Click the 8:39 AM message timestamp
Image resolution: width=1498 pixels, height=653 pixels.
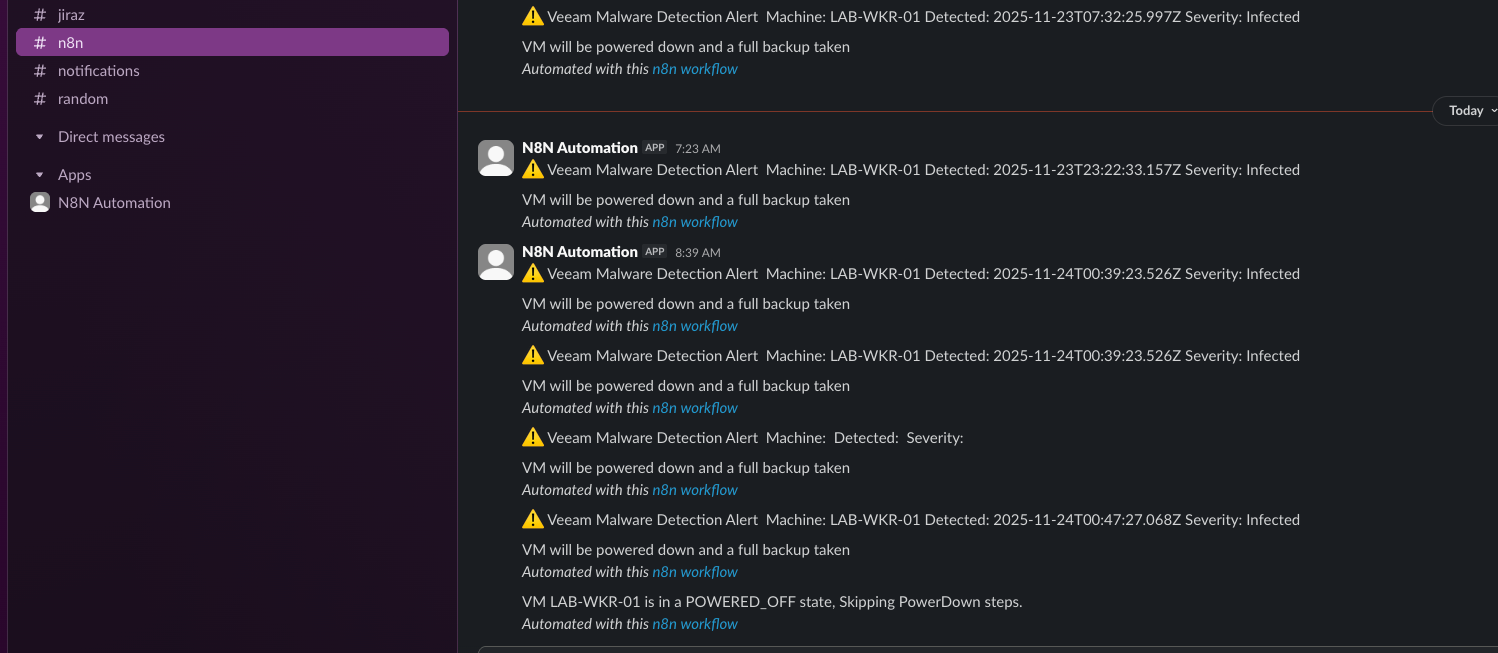(697, 253)
